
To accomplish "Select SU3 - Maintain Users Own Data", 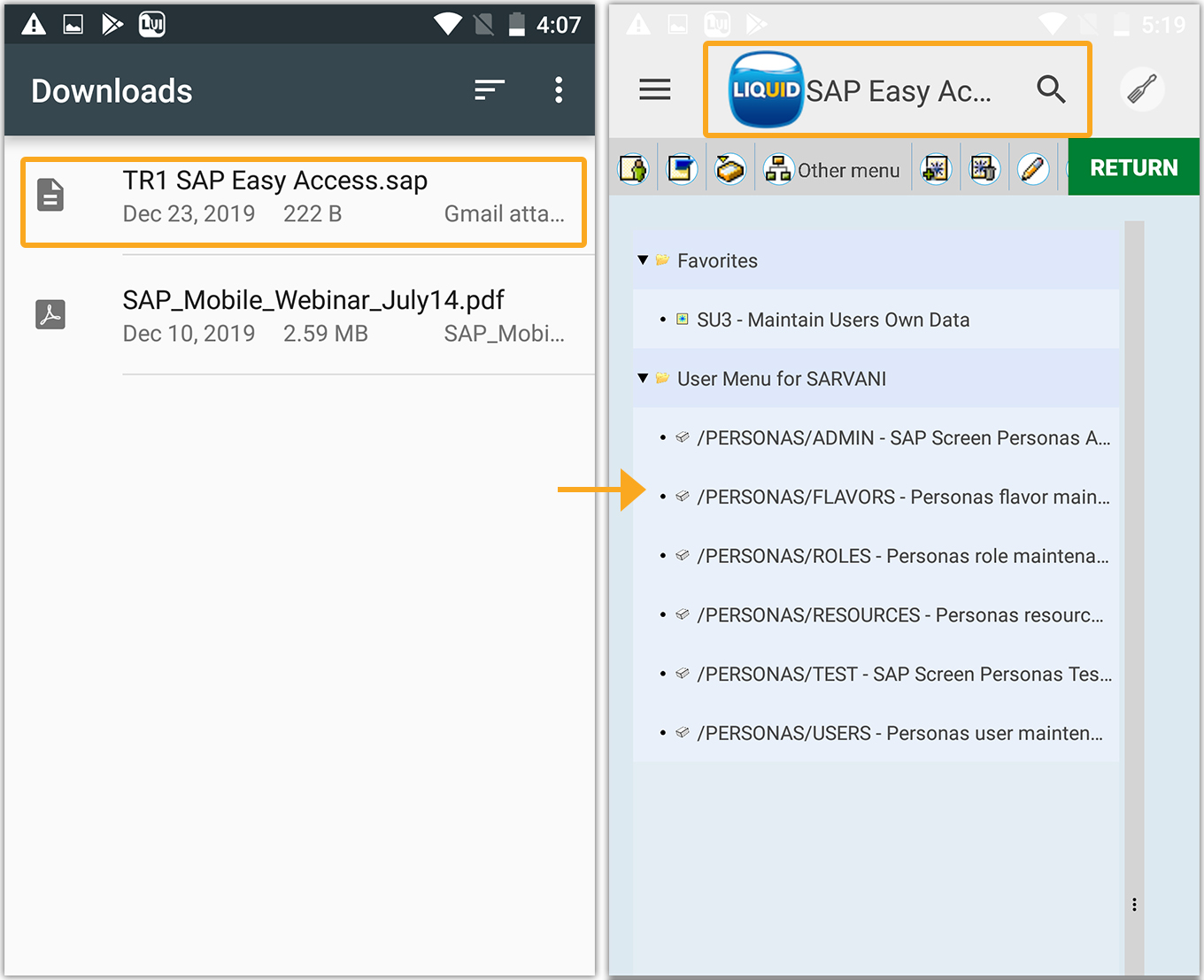I will pos(832,320).
